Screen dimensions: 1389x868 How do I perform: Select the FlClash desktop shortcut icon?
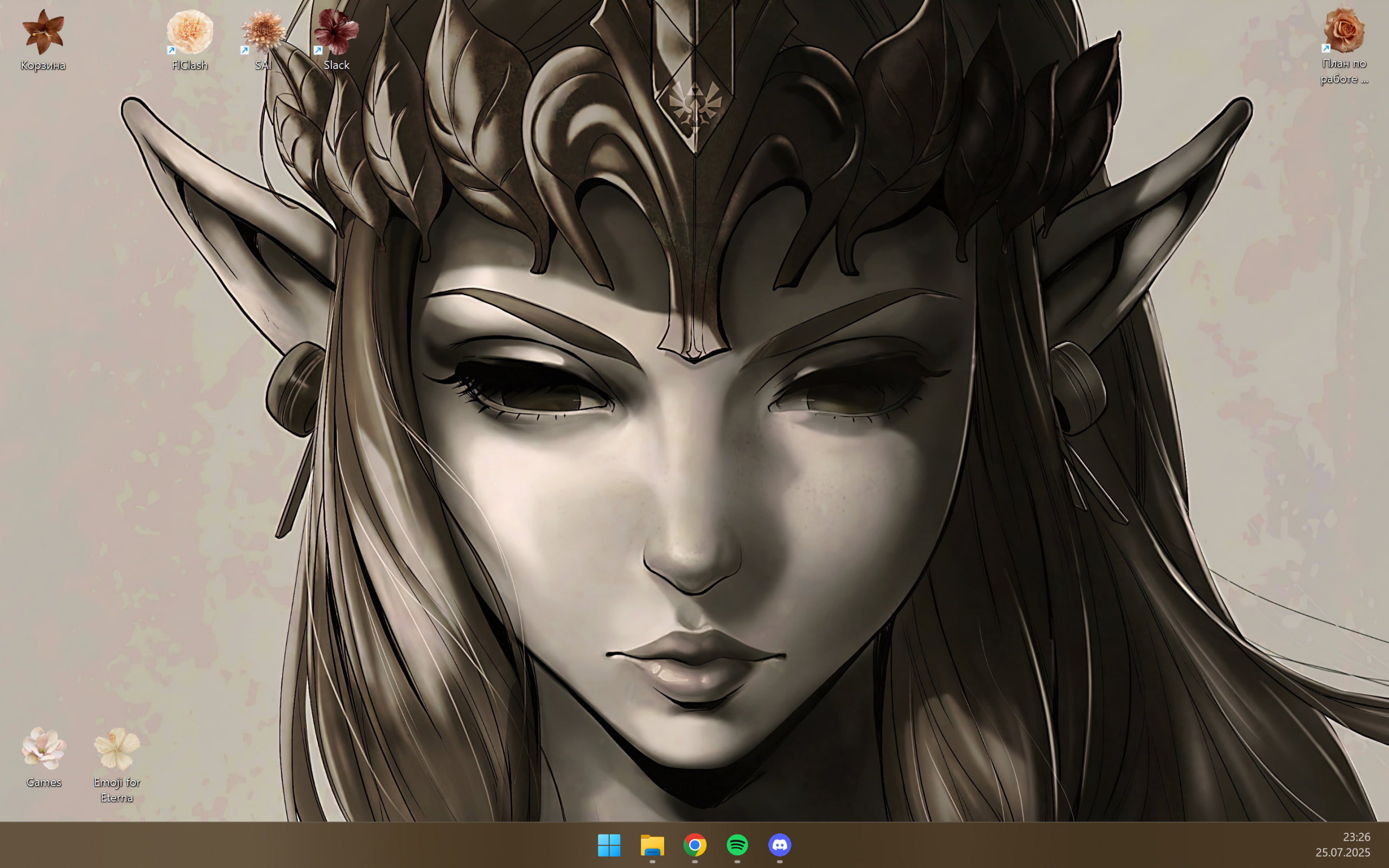pos(190,32)
